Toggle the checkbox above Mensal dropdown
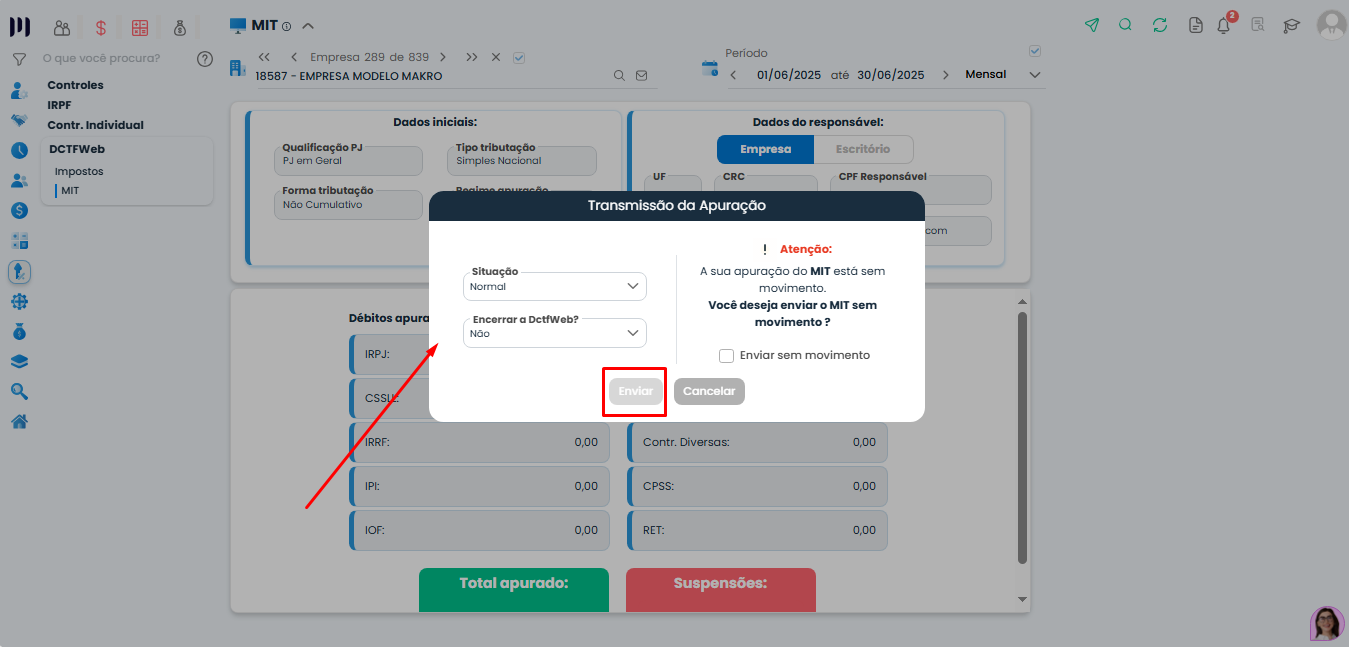1349x647 pixels. (1035, 51)
